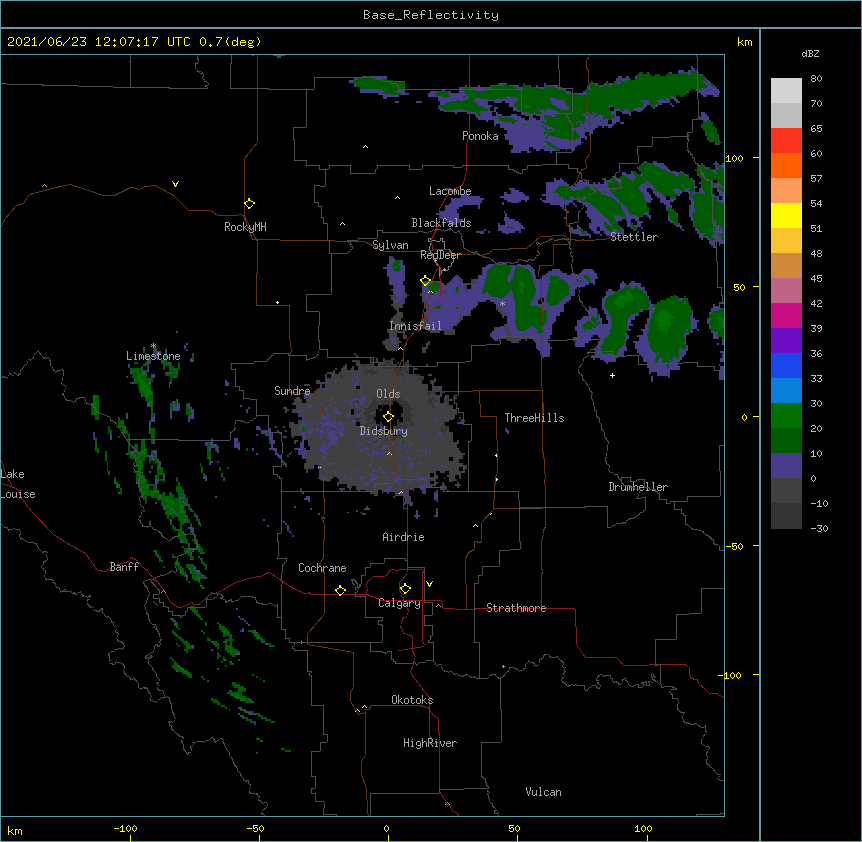862x842 pixels.
Task: Click the dBZ legend heading
Action: pyautogui.click(x=810, y=53)
